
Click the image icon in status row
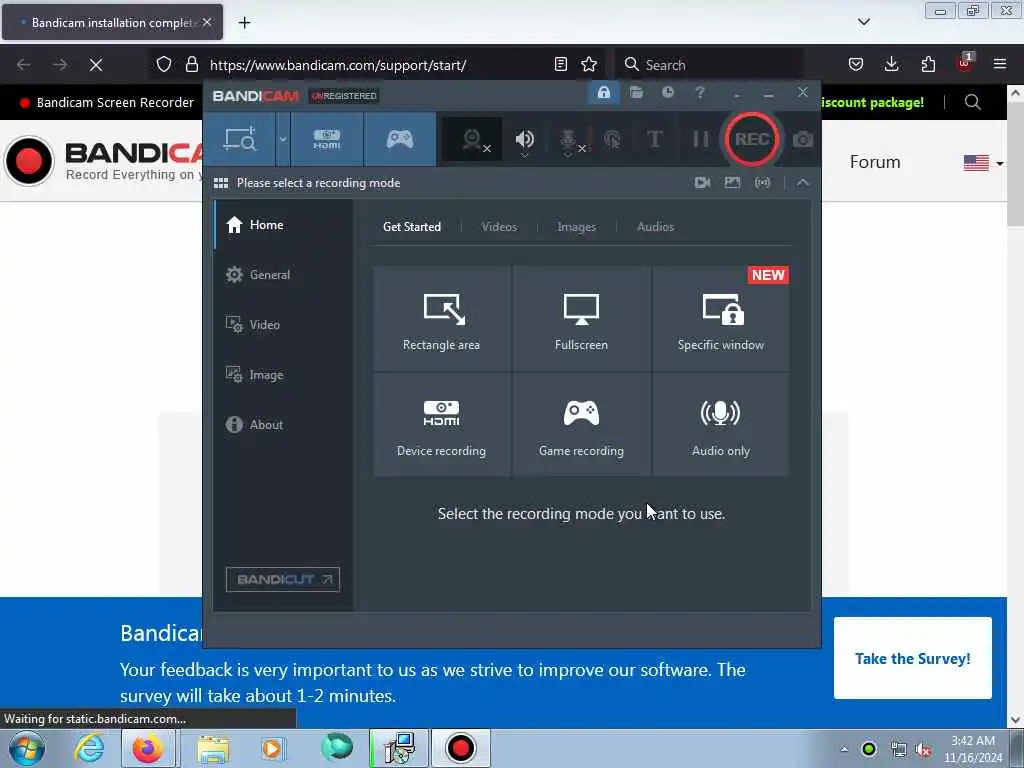pos(733,183)
